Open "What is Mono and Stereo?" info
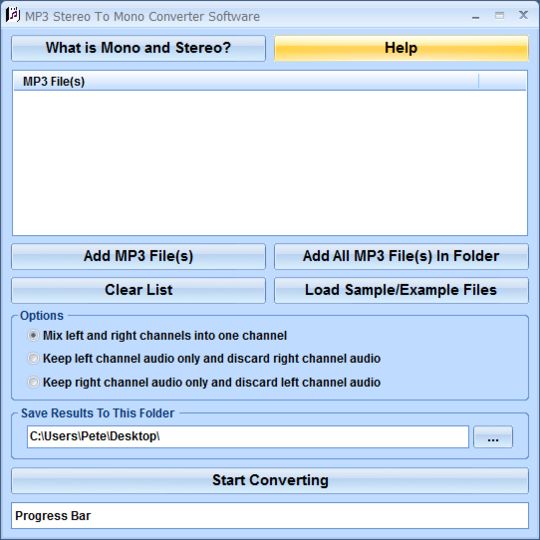This screenshot has height=540, width=540. coord(138,48)
